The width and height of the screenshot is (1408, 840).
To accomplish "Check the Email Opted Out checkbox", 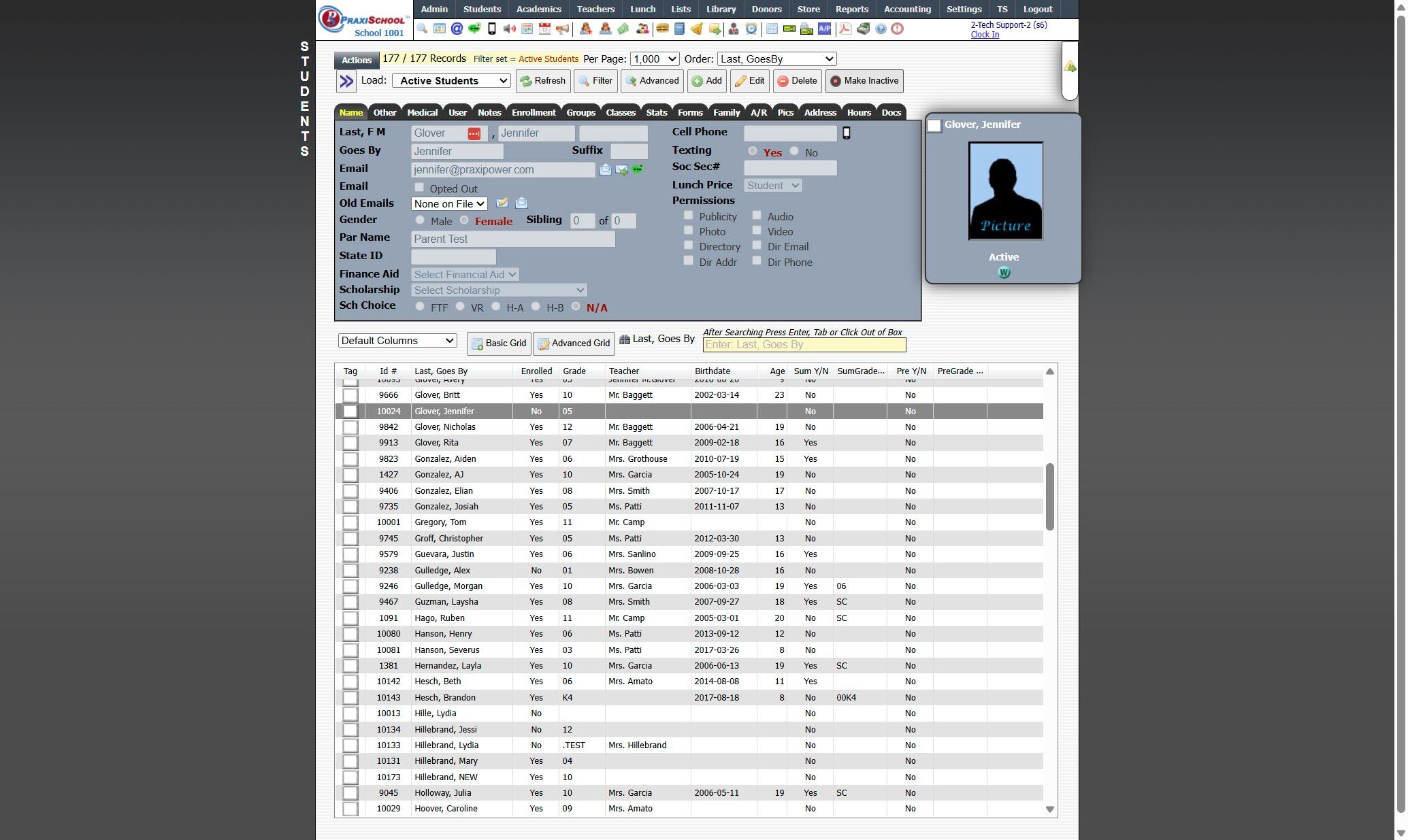I will (x=419, y=188).
